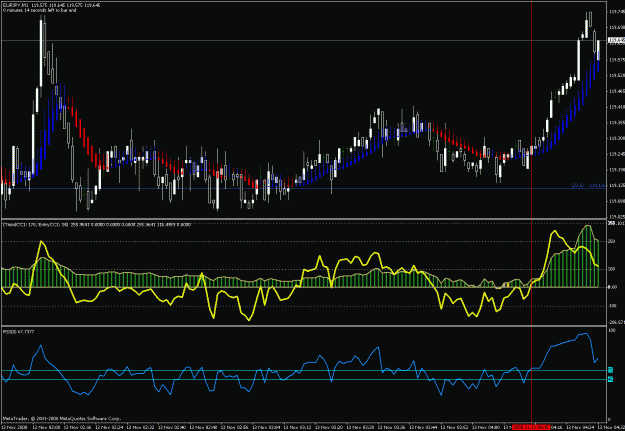Viewport: 625px width, 431px height.
Task: Click the lower cyan RSI level tag on the right scale
Action: pos(610,379)
